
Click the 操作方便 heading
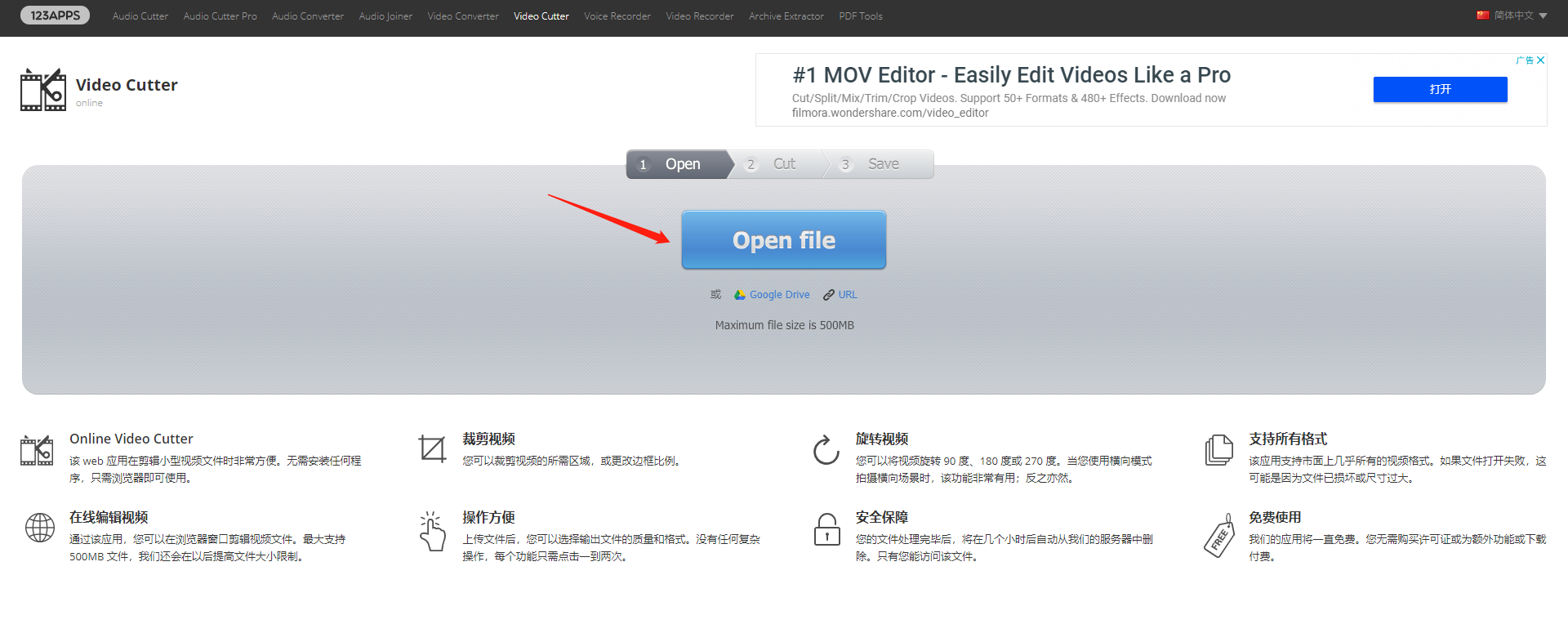[488, 517]
